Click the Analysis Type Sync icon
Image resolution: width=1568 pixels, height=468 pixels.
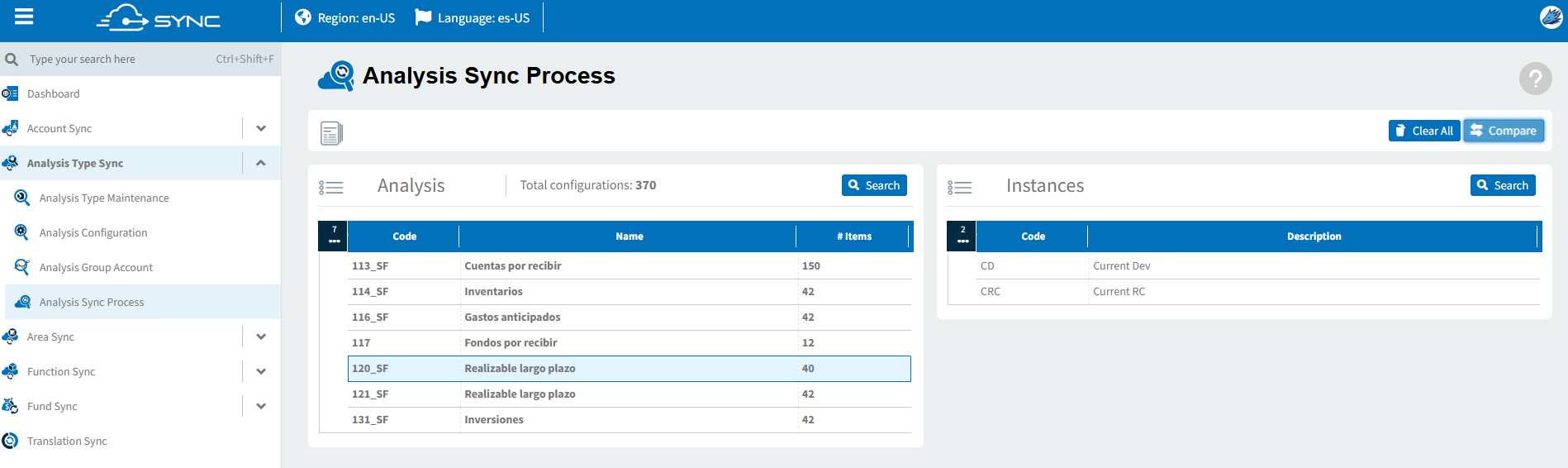(10, 163)
